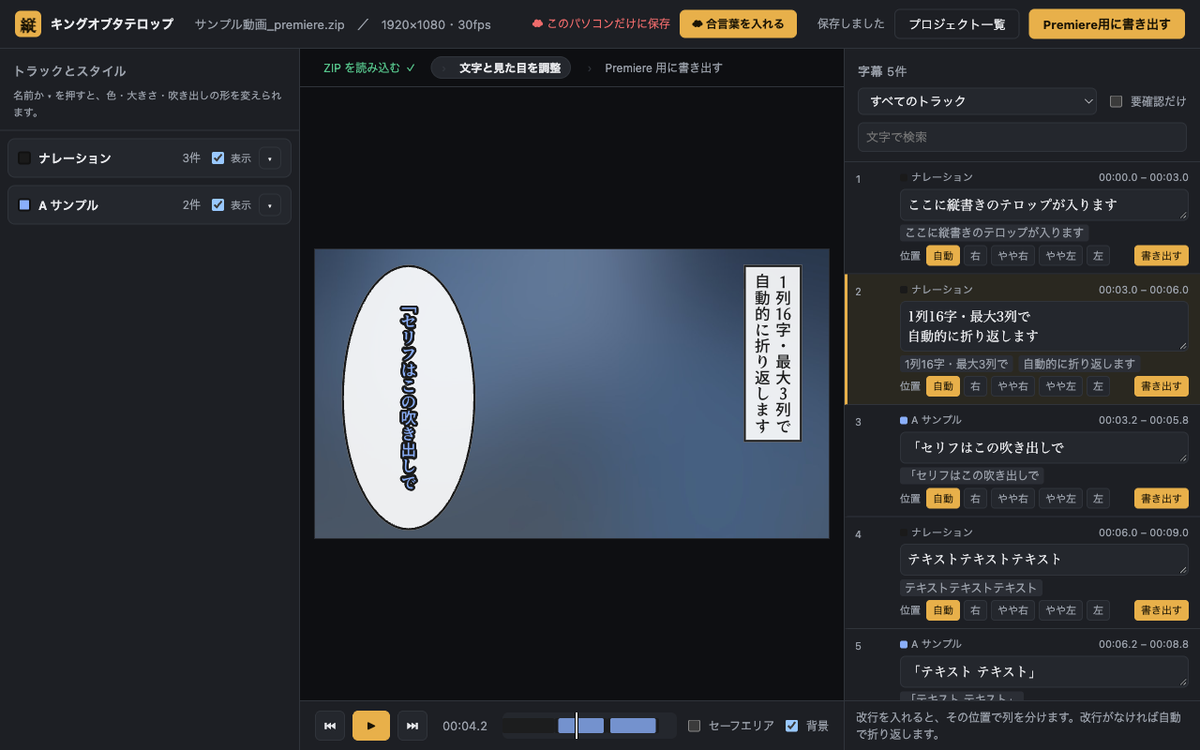Click the テキストテキストテキスト chip under caption 4
Image resolution: width=1200 pixels, height=750 pixels.
(971, 588)
